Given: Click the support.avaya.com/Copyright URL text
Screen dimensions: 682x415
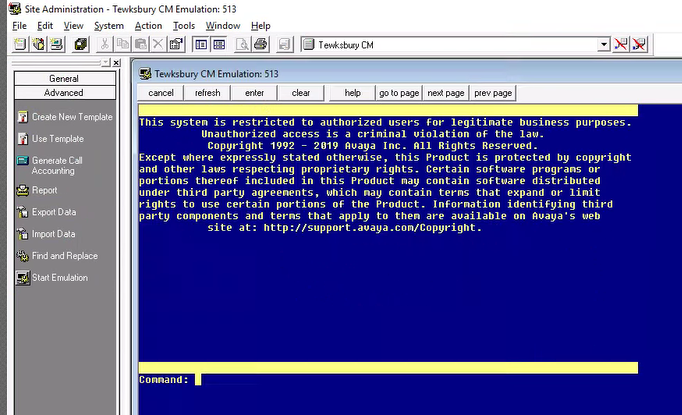Looking at the screenshot, I should coord(373,228).
